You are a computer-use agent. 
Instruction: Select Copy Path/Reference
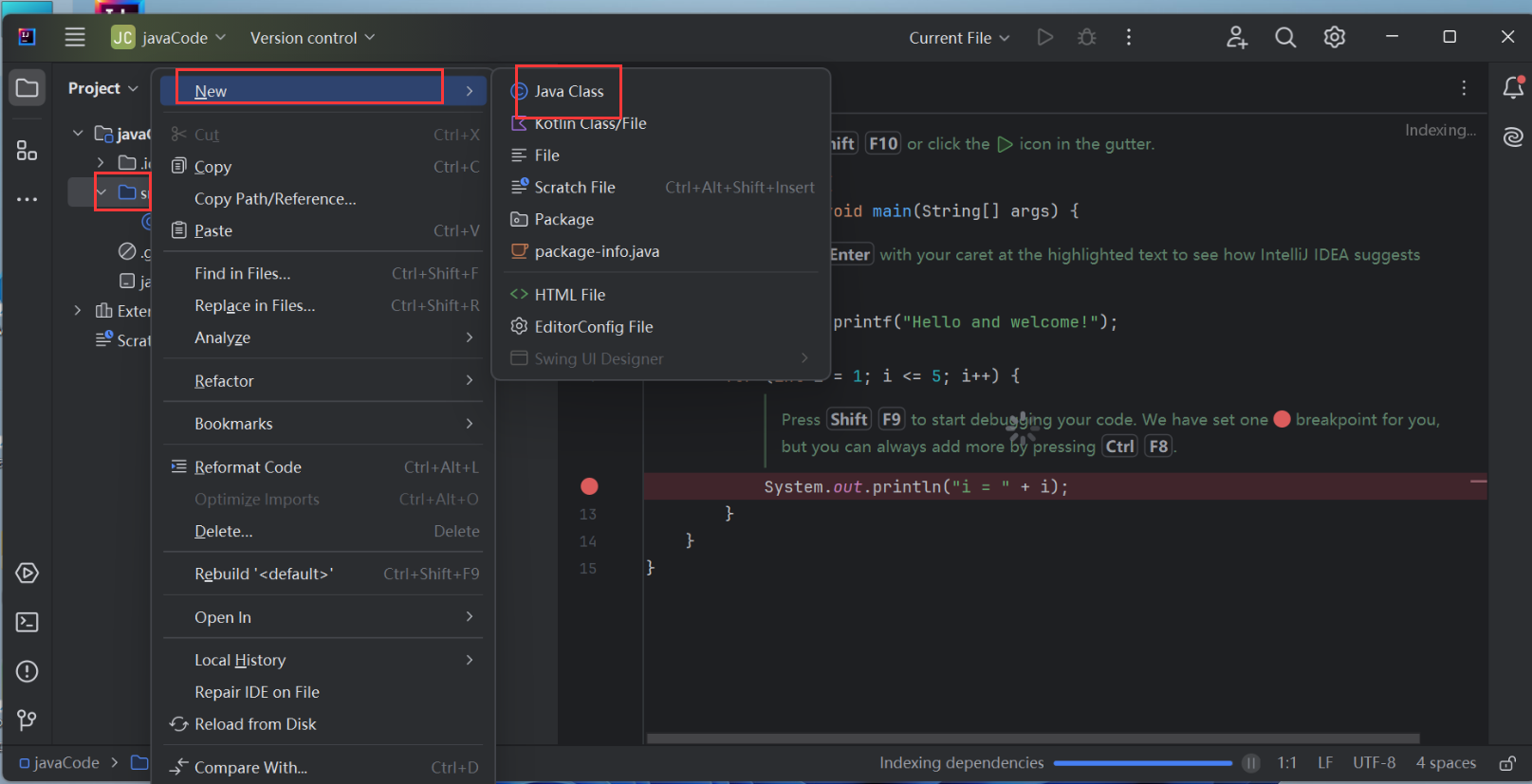click(323, 199)
